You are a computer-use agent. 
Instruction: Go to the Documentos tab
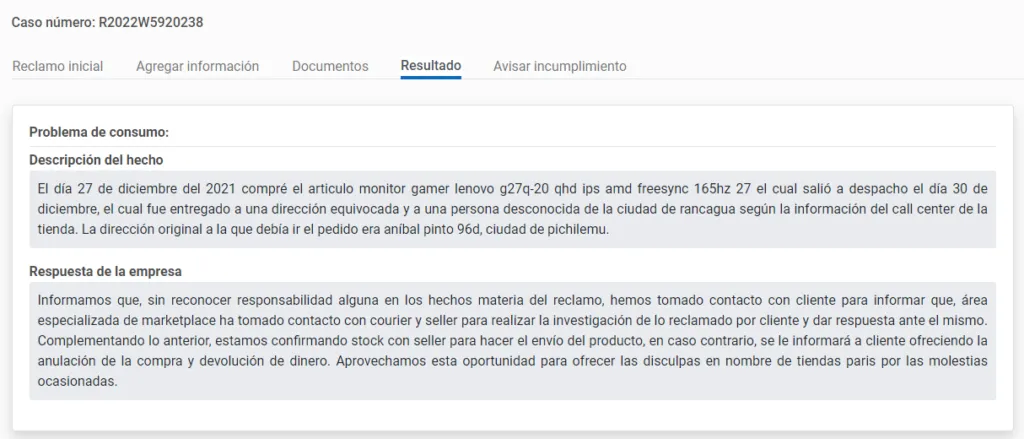(330, 66)
